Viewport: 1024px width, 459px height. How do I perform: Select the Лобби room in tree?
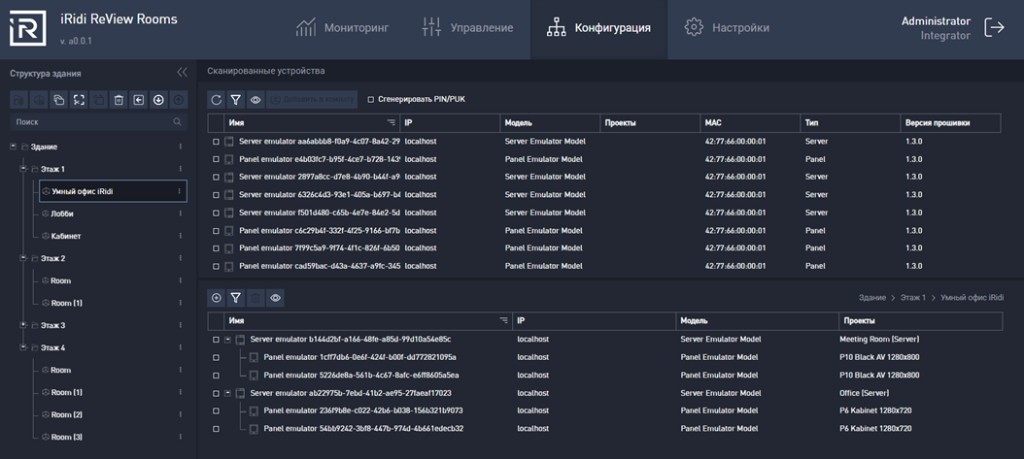click(62, 214)
